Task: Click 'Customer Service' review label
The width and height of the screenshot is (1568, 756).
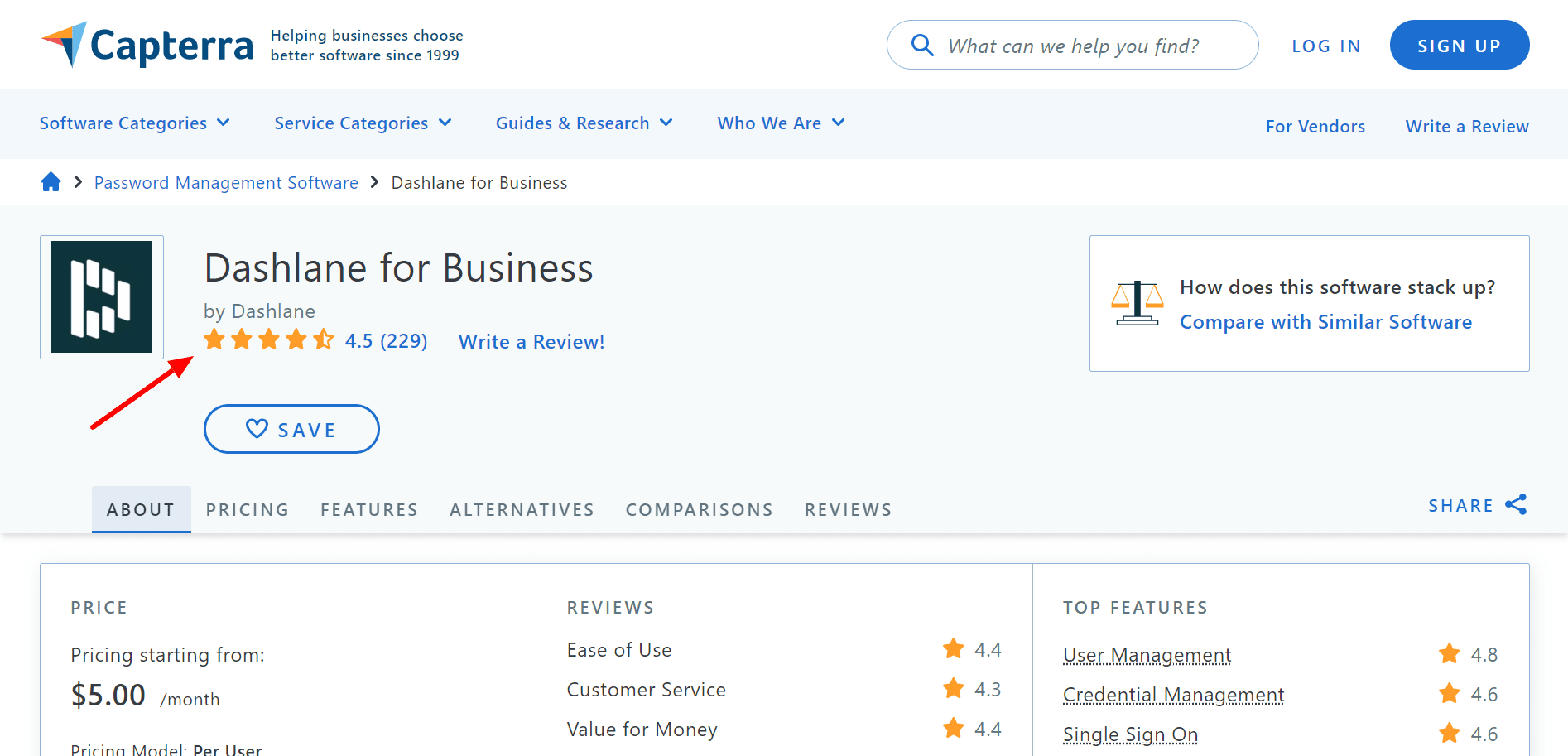Action: pos(647,690)
